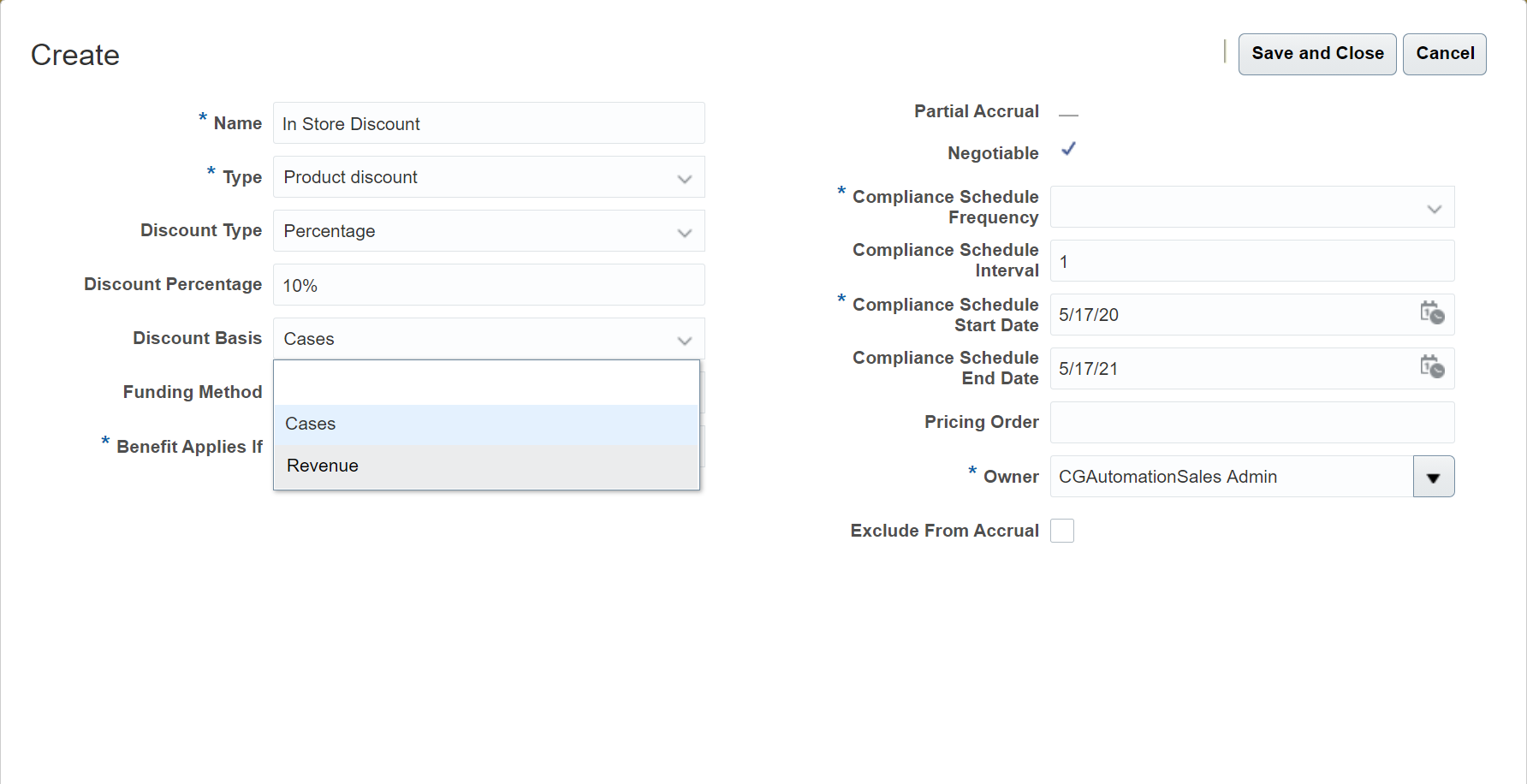Toggle the Partial Accrual indicator

(1068, 114)
